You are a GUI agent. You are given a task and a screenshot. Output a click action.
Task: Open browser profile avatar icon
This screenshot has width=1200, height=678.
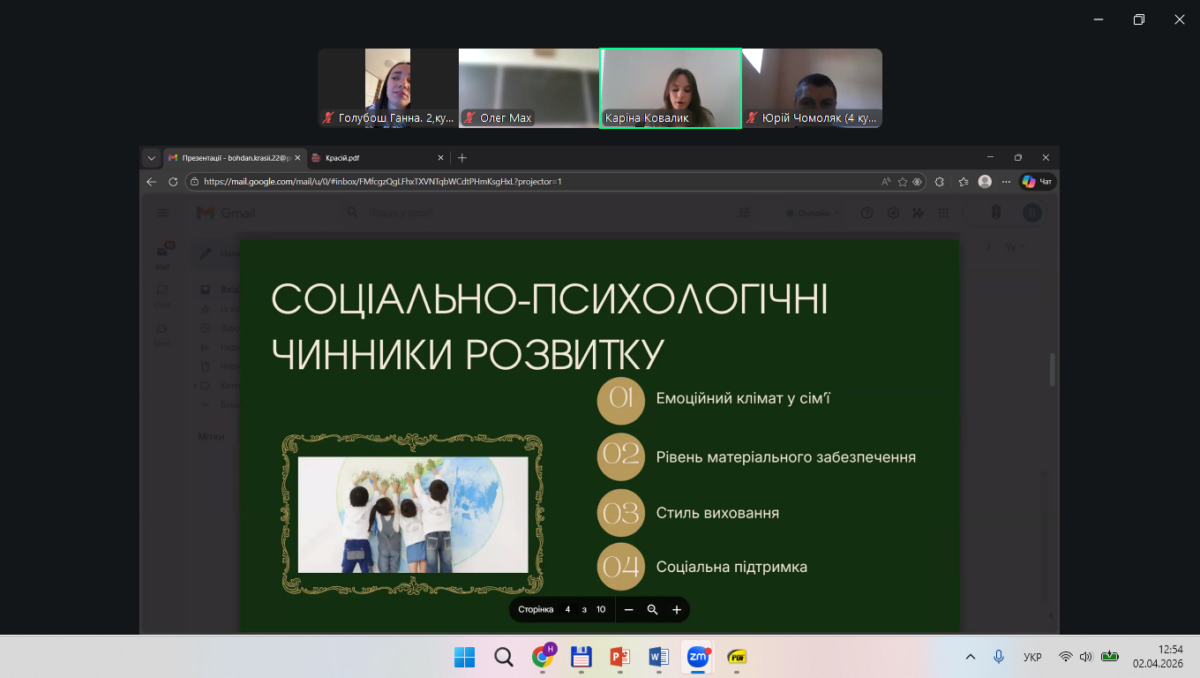985,182
